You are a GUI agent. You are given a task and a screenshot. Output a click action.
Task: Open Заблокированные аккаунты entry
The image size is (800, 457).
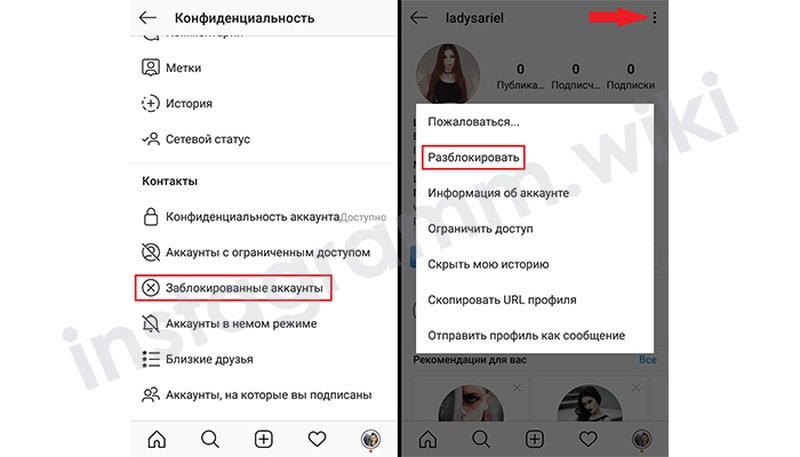click(x=233, y=288)
